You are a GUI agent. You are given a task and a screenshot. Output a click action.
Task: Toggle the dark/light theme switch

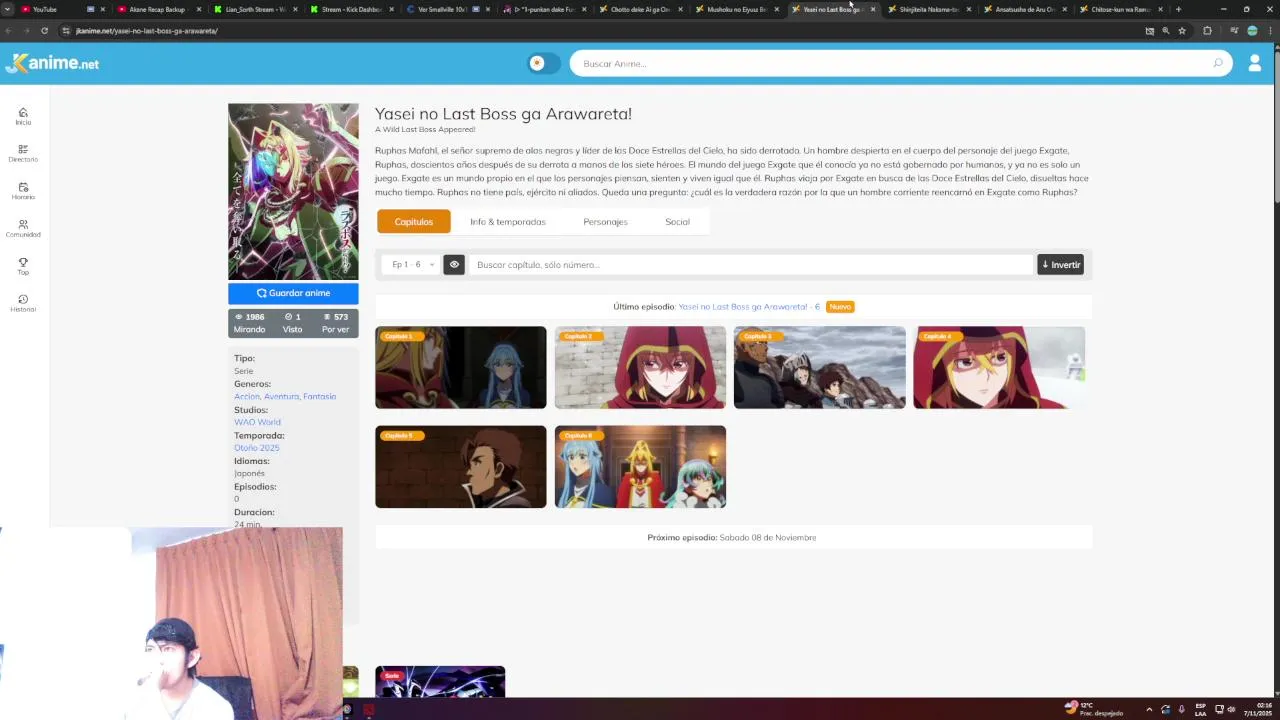544,63
